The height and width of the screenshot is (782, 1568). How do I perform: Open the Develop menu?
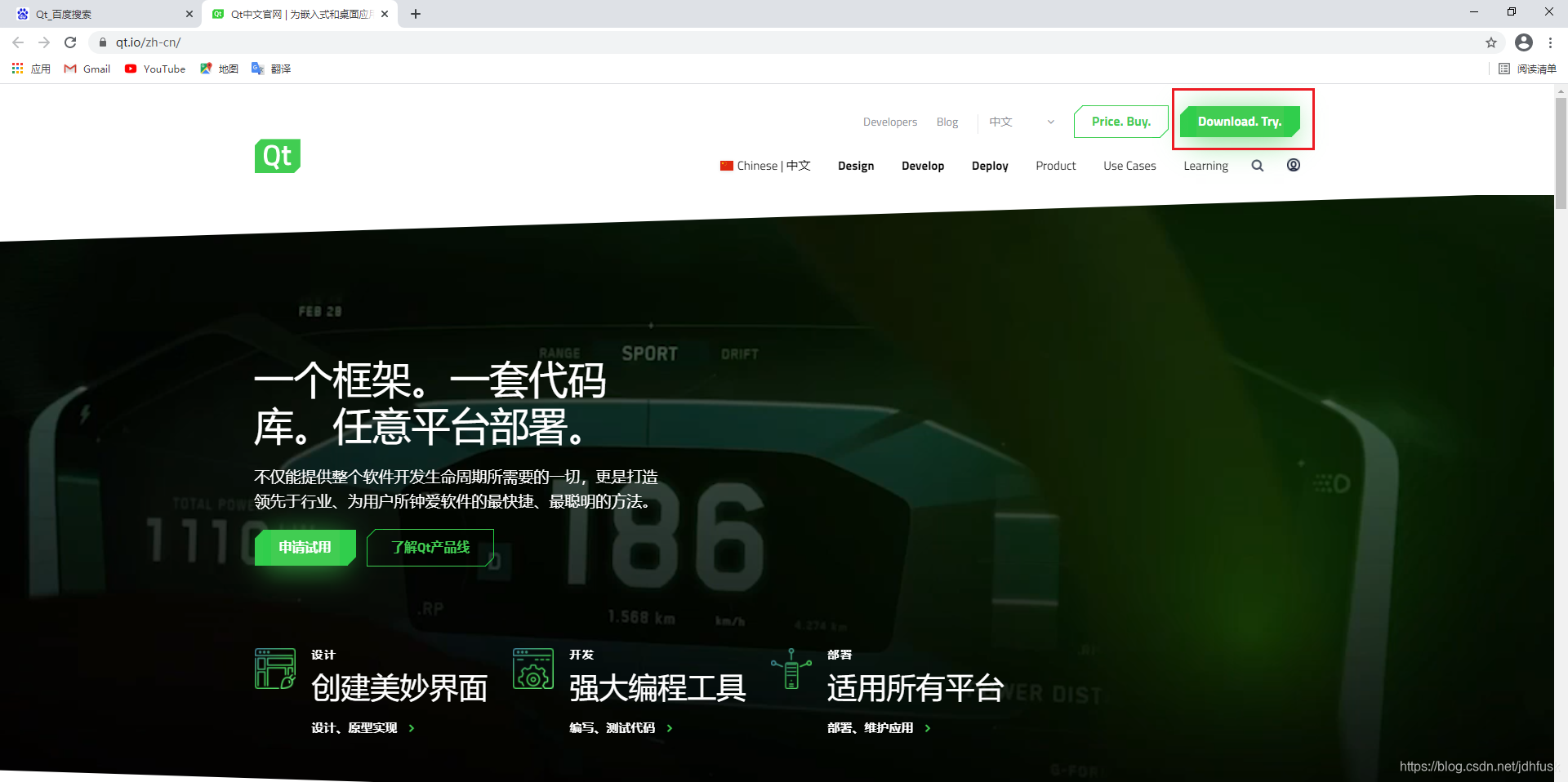pos(923,166)
